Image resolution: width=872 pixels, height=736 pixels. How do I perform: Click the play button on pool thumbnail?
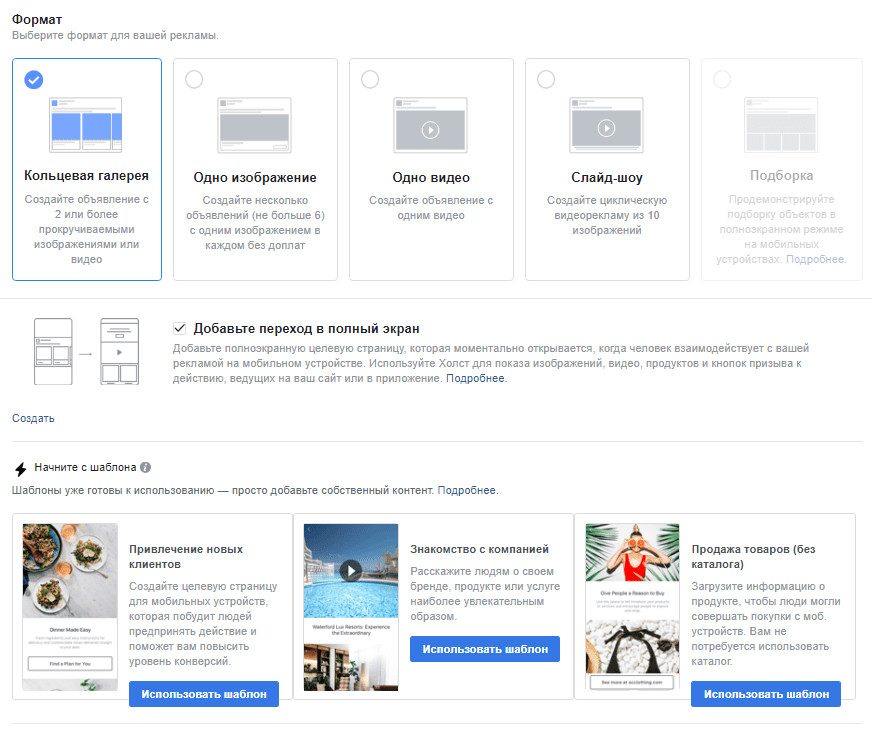pyautogui.click(x=351, y=571)
